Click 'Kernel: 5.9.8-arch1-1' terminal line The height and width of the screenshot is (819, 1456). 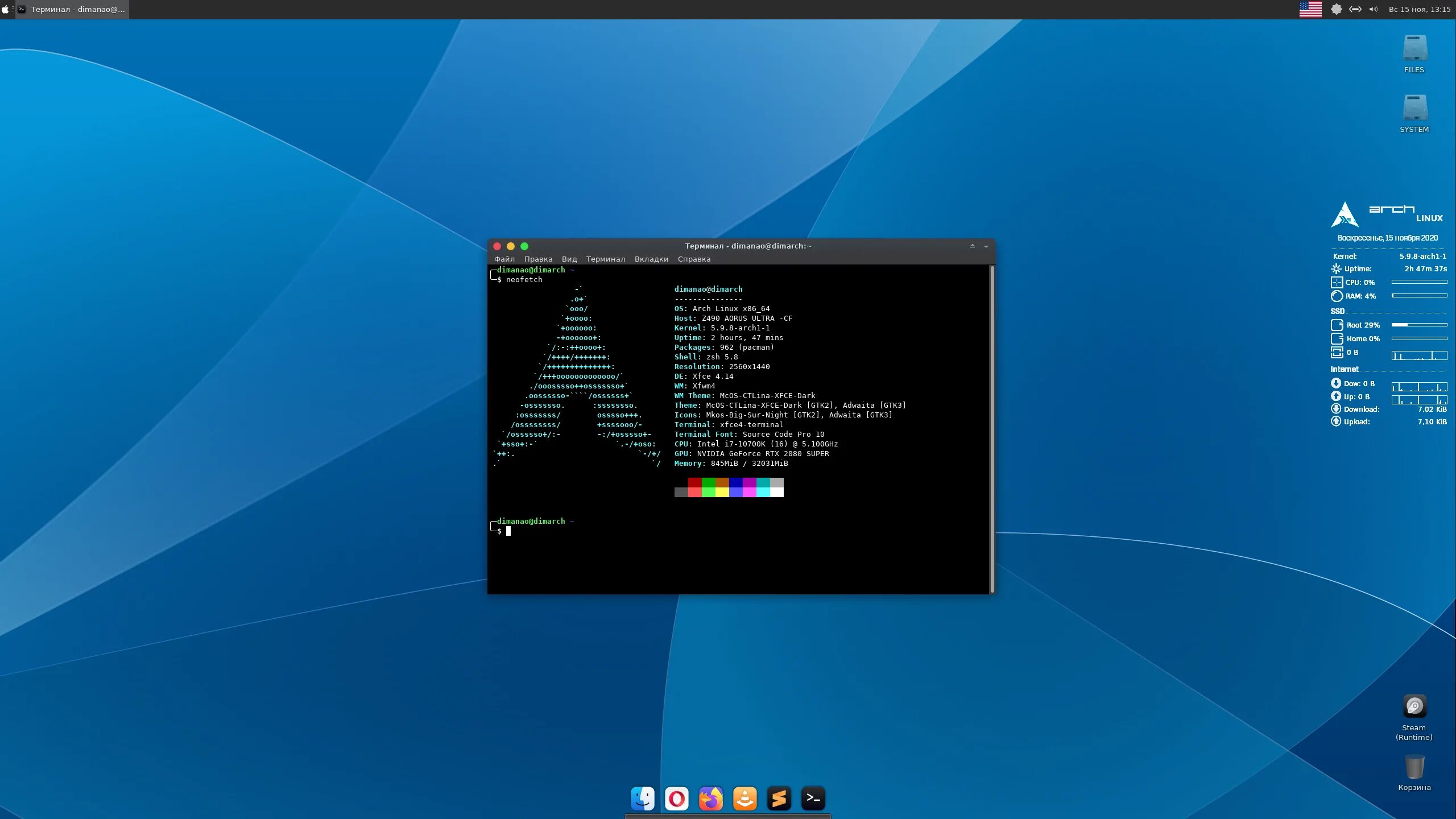(722, 328)
